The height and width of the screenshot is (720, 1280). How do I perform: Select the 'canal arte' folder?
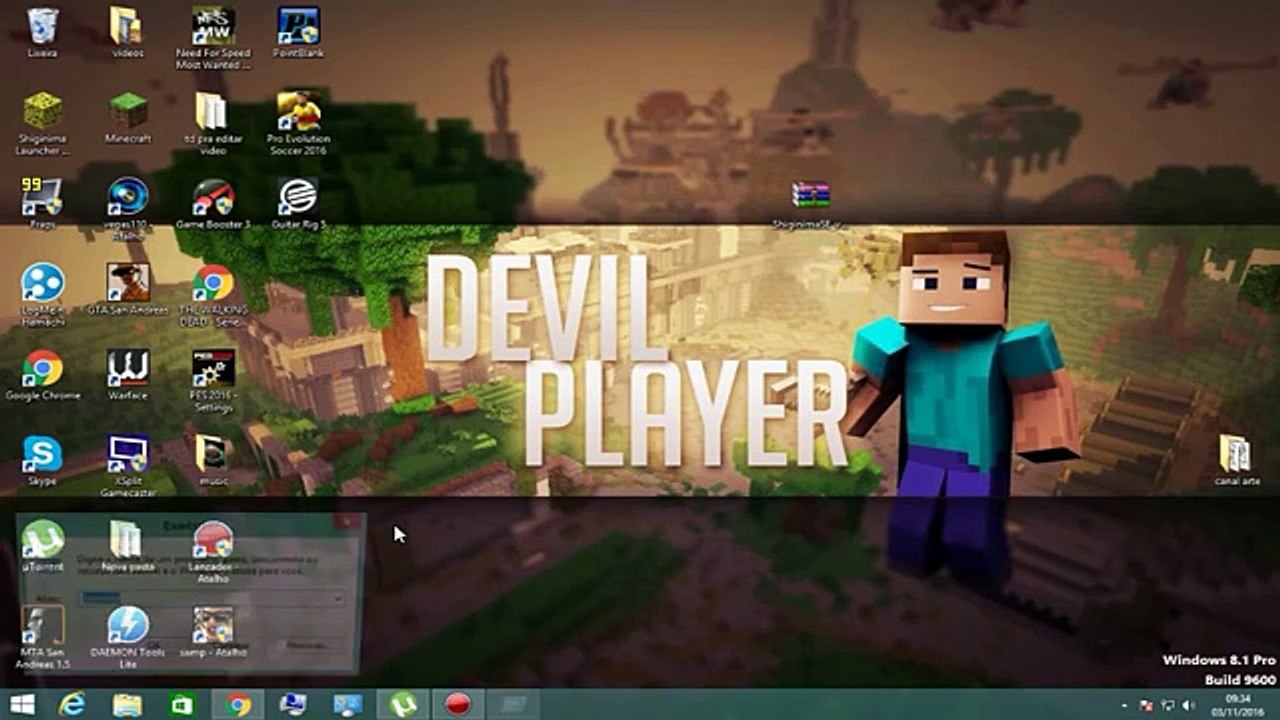tap(1236, 462)
